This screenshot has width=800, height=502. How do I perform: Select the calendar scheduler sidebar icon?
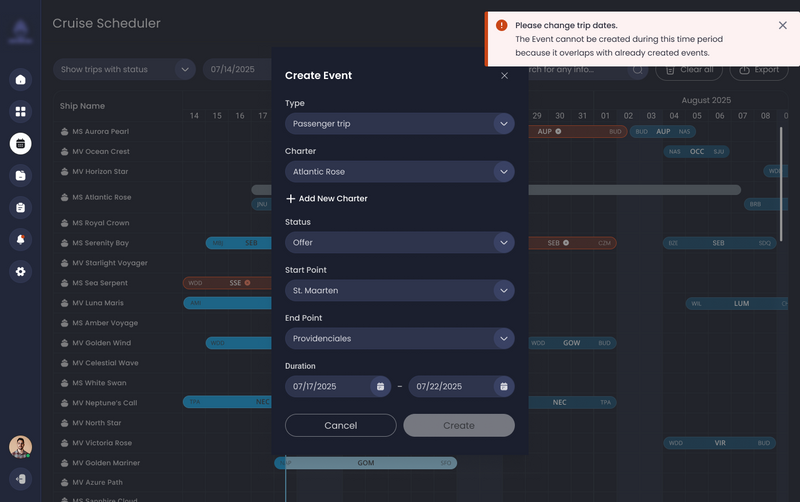(x=20, y=143)
